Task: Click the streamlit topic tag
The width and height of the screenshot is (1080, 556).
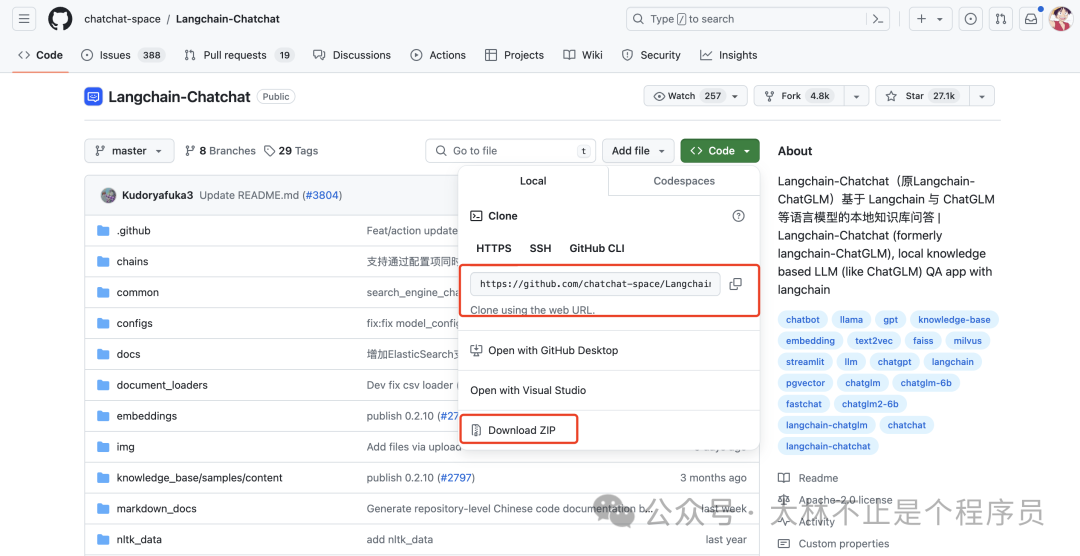Action: pos(804,362)
